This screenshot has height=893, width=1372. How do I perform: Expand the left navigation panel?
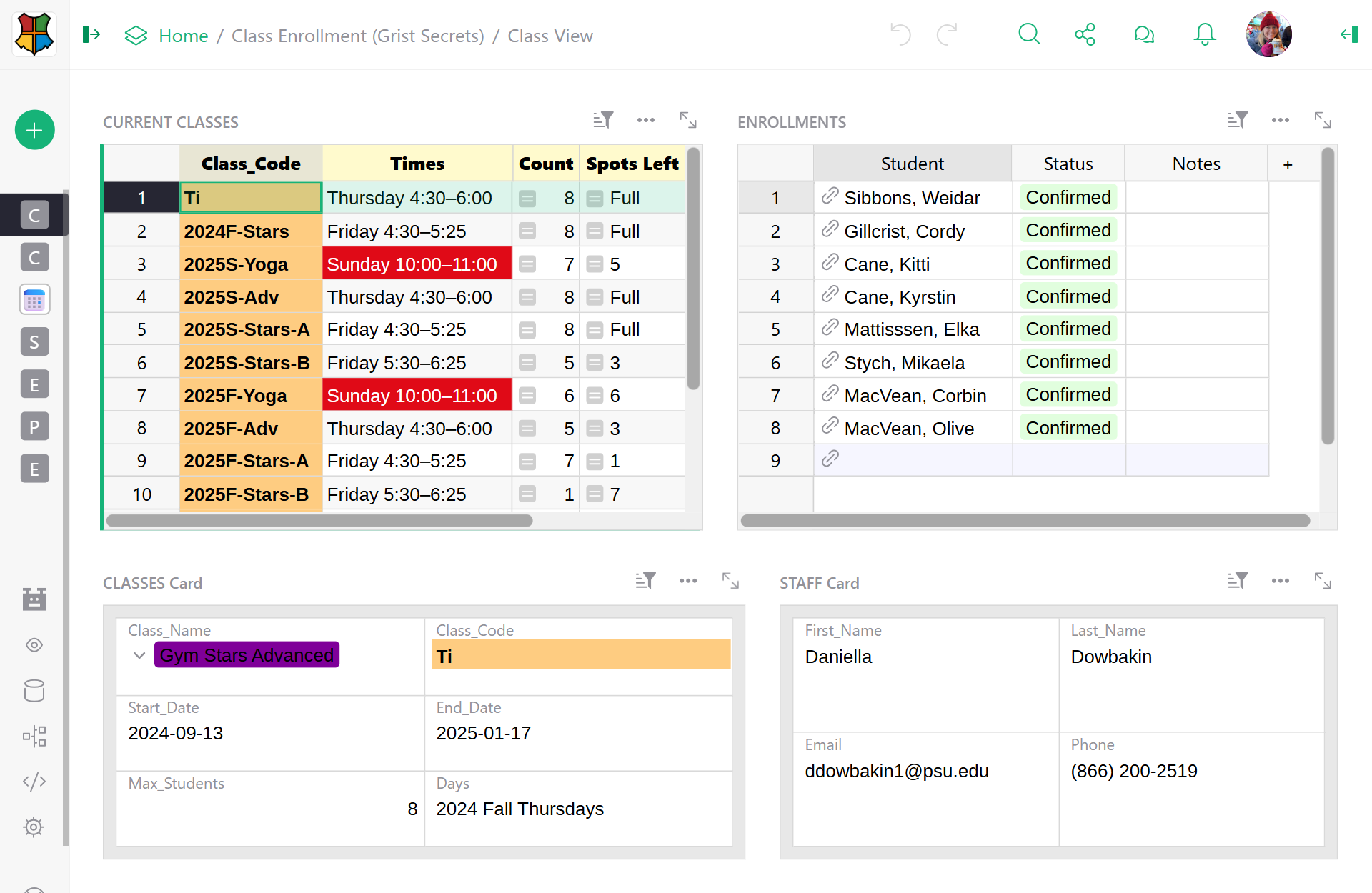point(91,34)
